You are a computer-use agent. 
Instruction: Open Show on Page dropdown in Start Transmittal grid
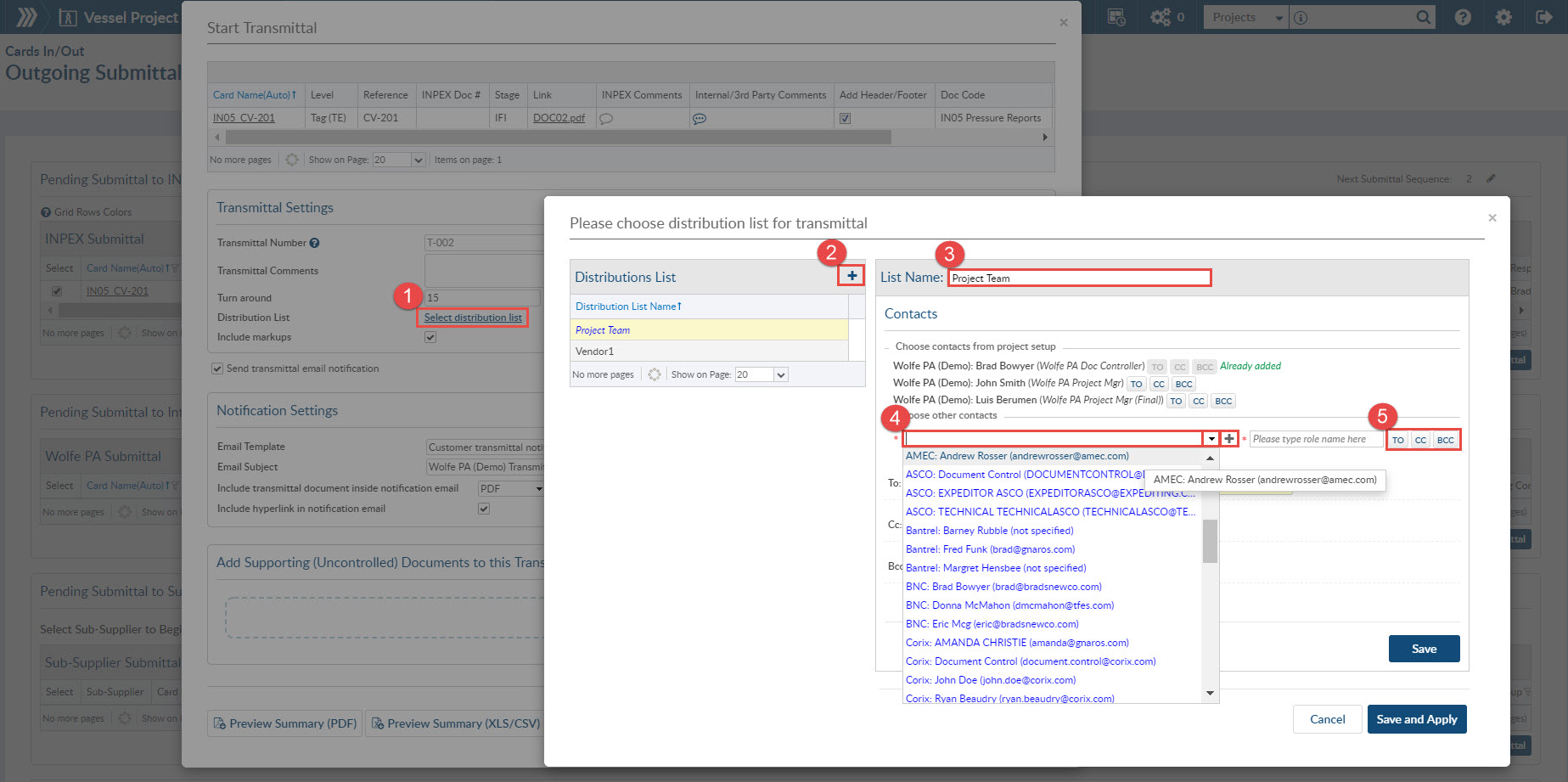click(x=418, y=160)
